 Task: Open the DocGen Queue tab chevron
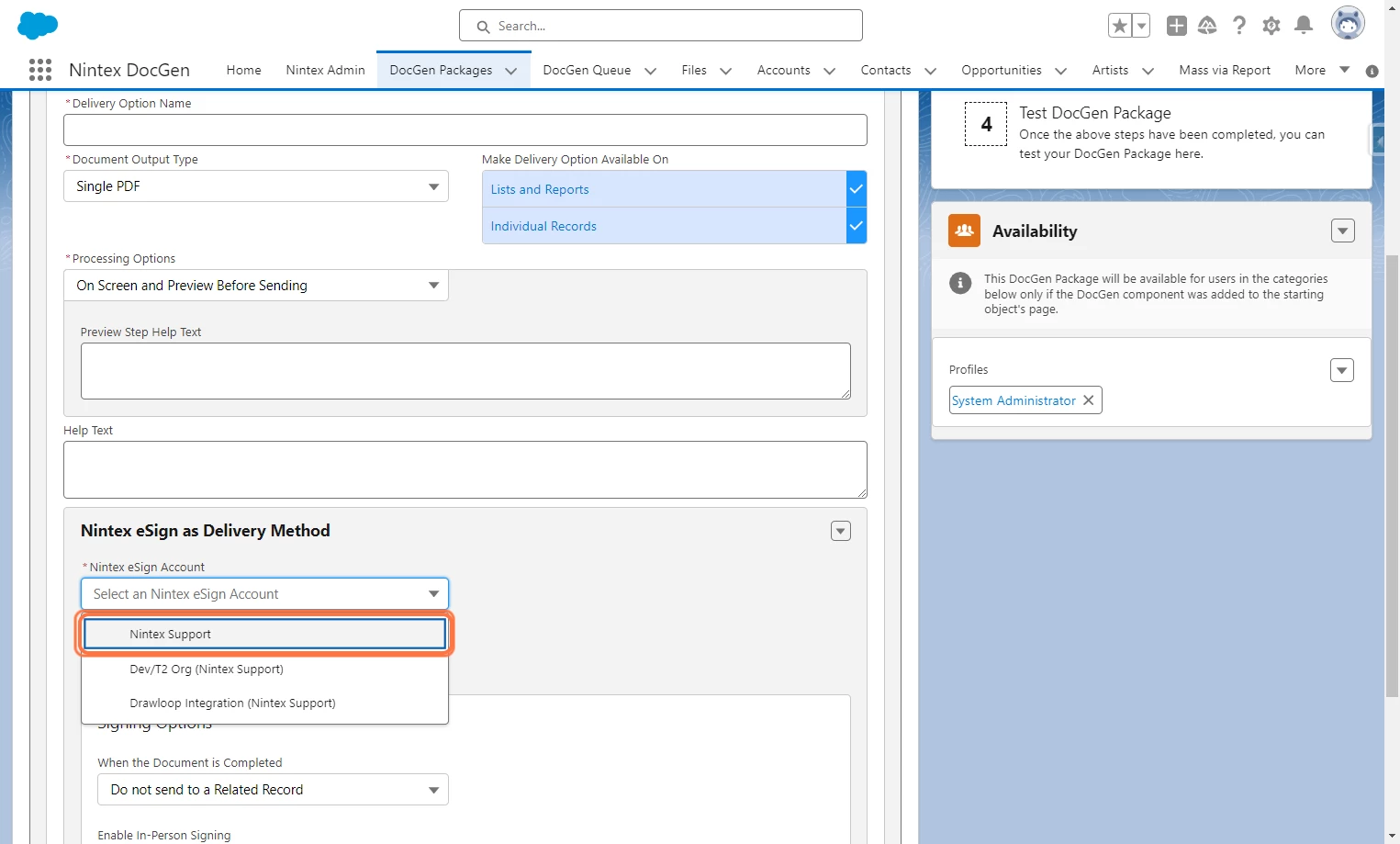pyautogui.click(x=650, y=71)
